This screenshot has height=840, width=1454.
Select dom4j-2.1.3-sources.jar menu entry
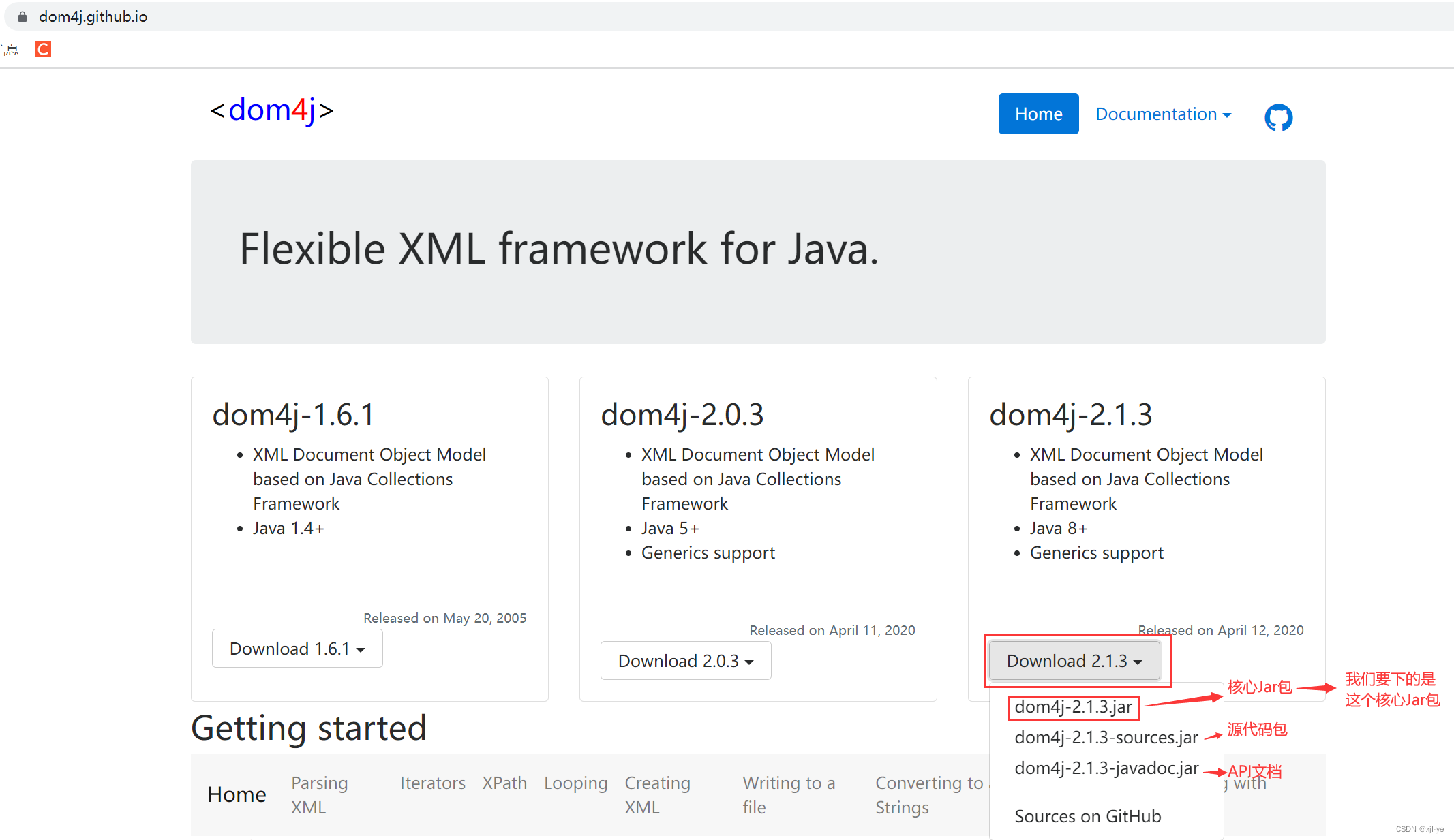(1106, 737)
